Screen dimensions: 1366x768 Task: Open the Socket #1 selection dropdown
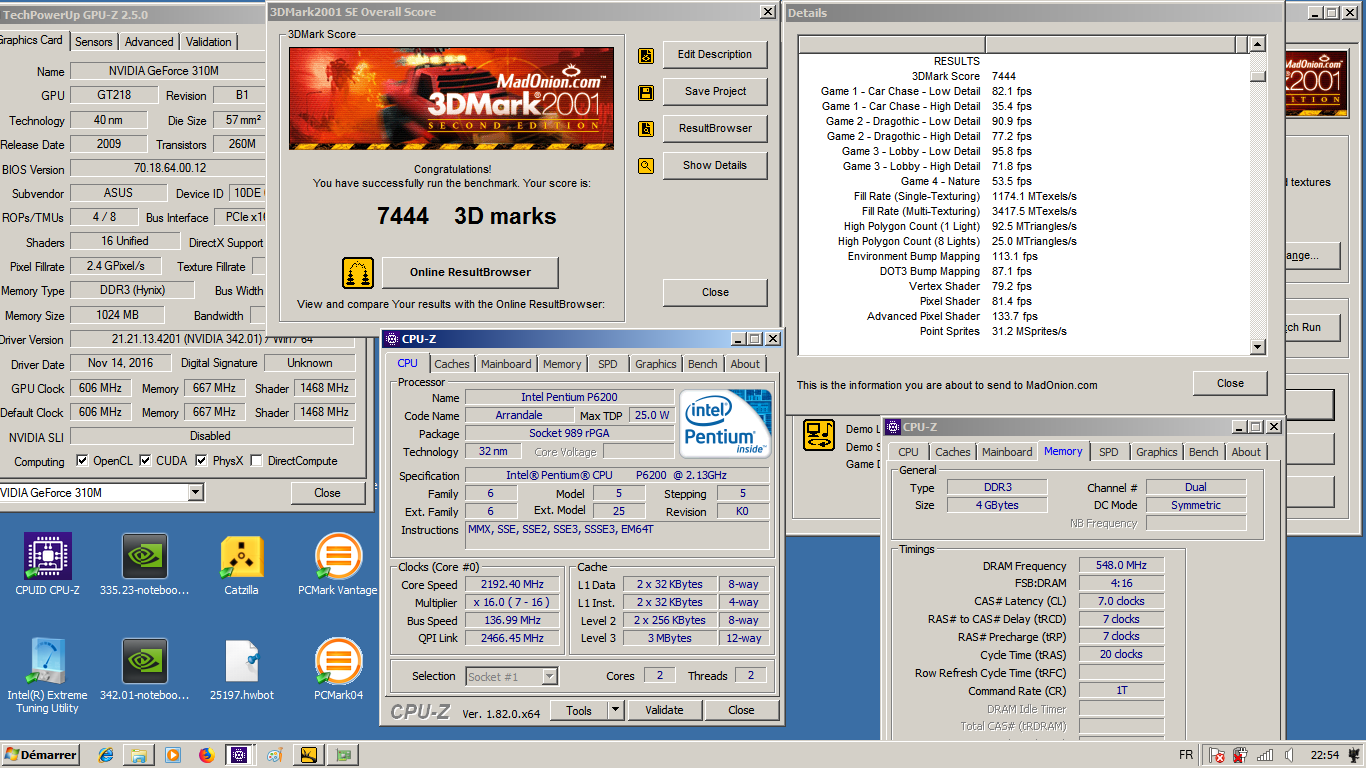click(549, 677)
